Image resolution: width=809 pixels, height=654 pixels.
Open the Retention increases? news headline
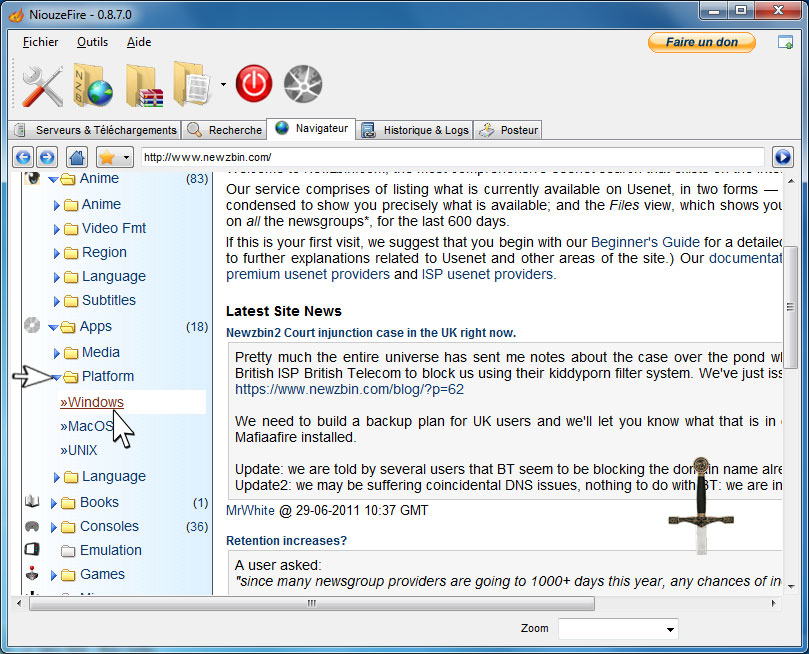(286, 541)
